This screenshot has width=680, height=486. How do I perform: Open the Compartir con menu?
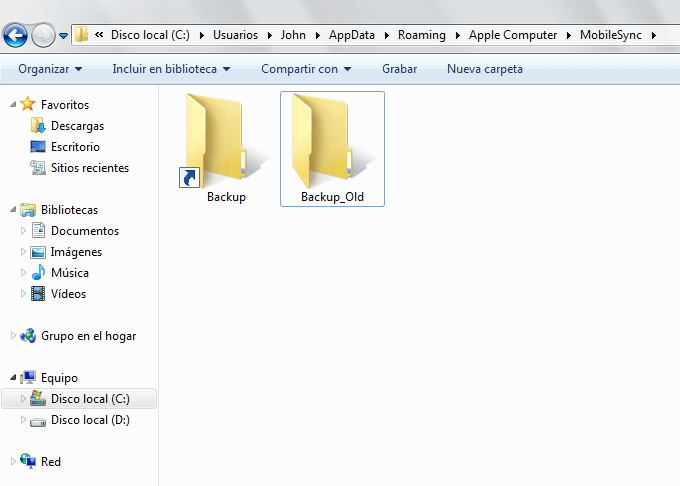point(306,69)
